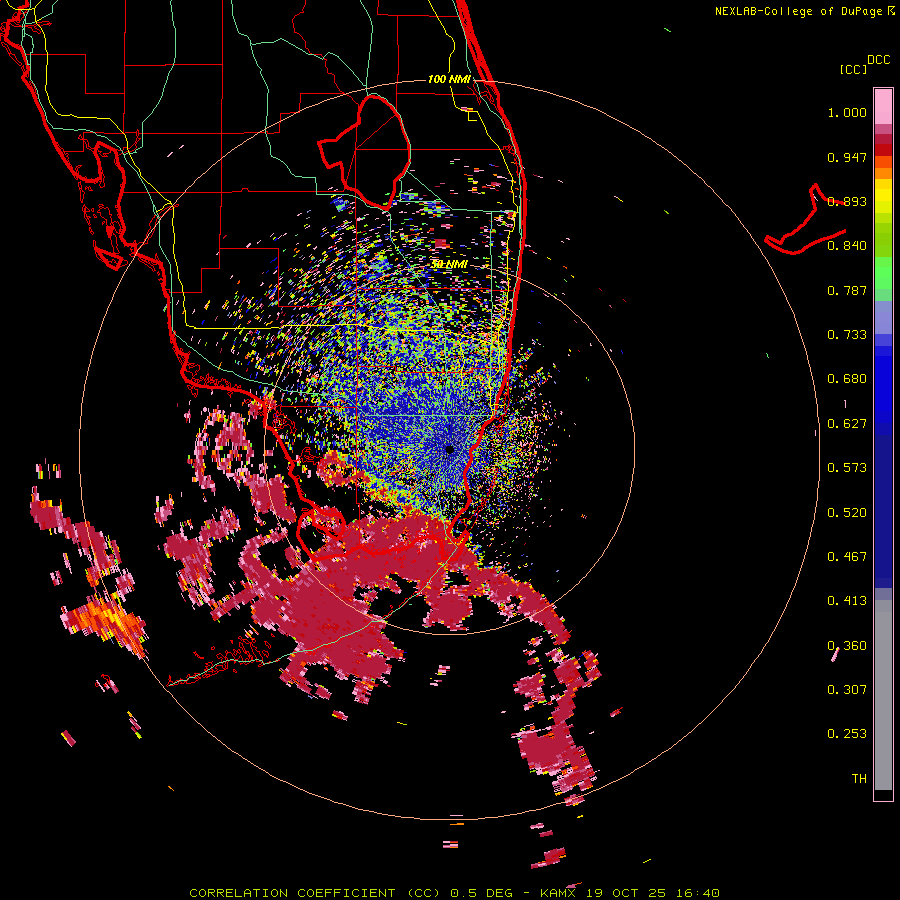Click the DCC product code label
This screenshot has width=900, height=900.
point(879,60)
